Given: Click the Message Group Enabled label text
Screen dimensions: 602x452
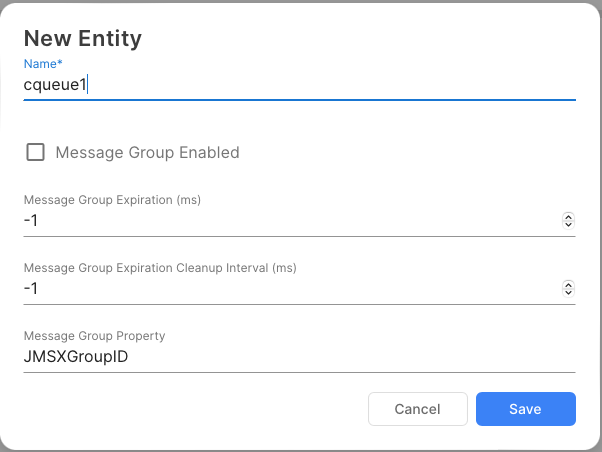Looking at the screenshot, I should point(147,153).
